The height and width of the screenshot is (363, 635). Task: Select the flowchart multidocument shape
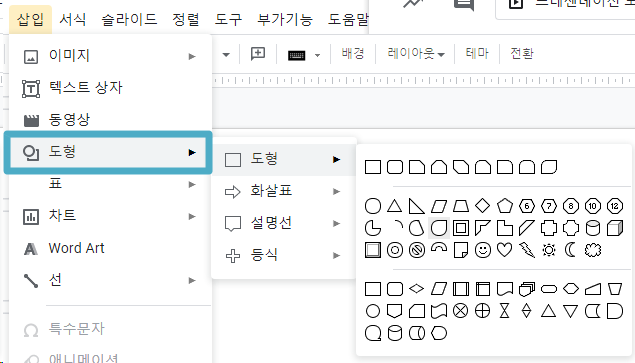(x=526, y=289)
